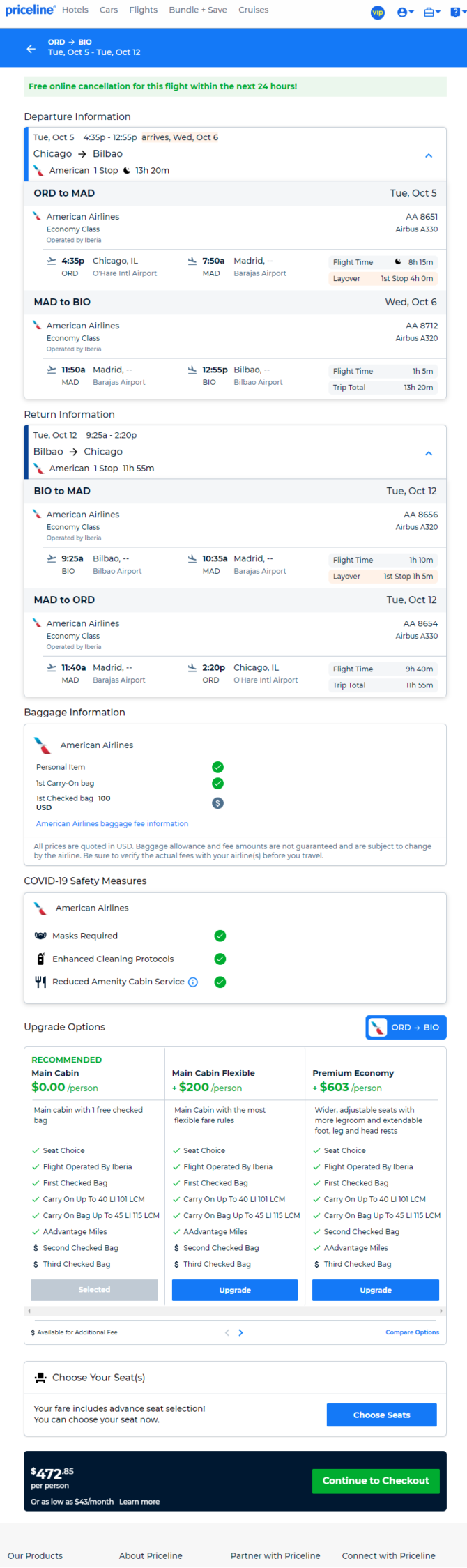This screenshot has width=467, height=1568.
Task: Click the seat icon beside Choose Your Seat(s)
Action: [40, 1378]
